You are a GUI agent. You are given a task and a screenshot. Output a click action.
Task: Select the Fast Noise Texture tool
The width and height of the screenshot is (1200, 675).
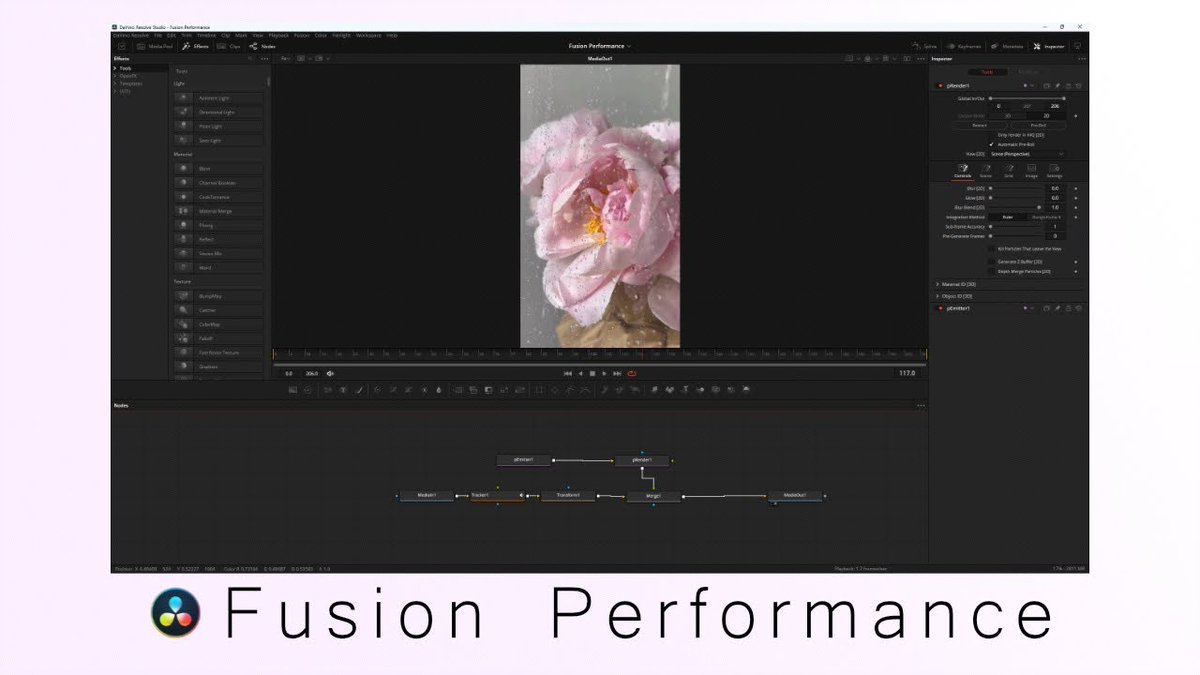click(219, 352)
